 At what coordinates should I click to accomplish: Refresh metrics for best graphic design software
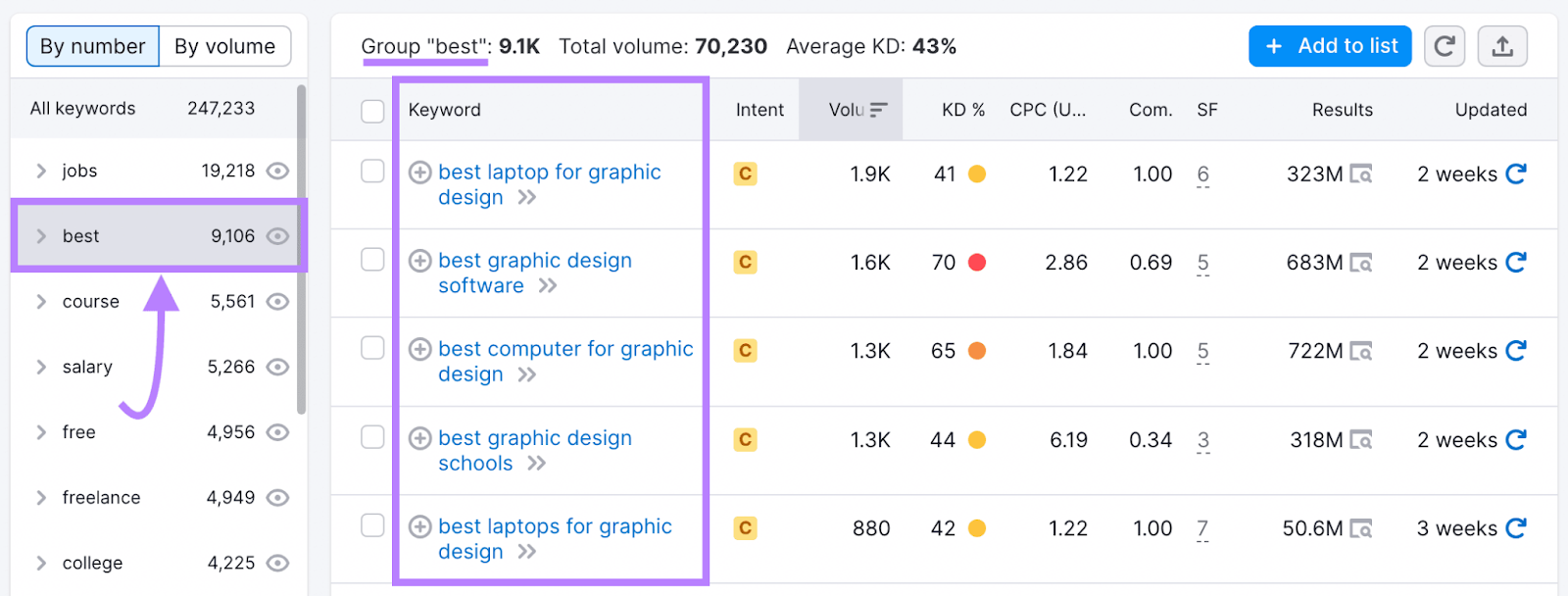1514,262
